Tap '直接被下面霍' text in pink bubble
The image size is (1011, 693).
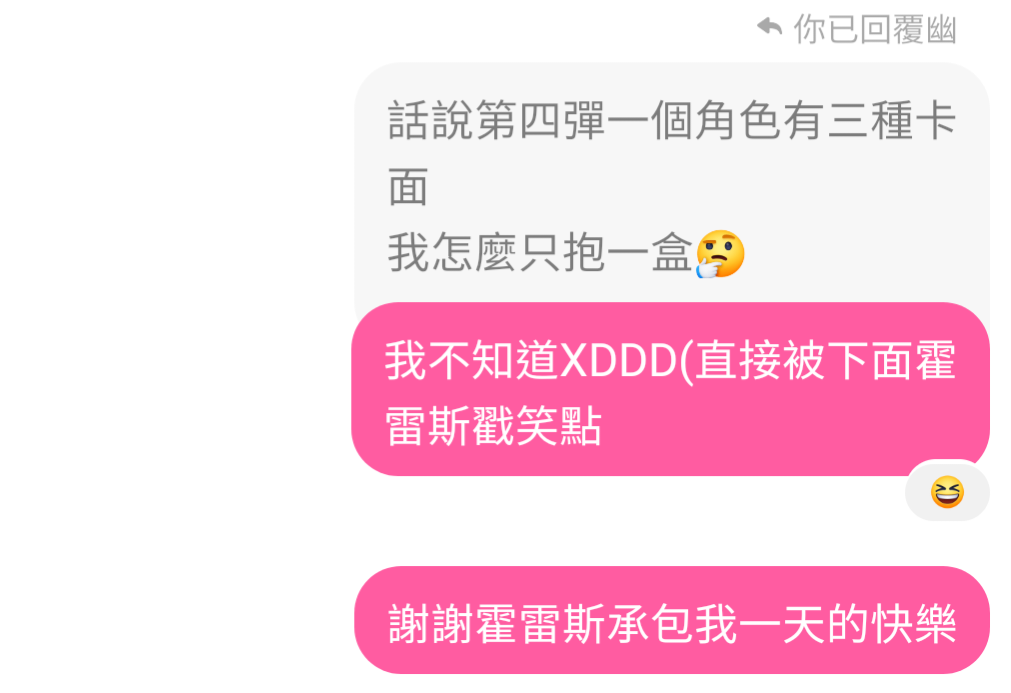[x=826, y=361]
